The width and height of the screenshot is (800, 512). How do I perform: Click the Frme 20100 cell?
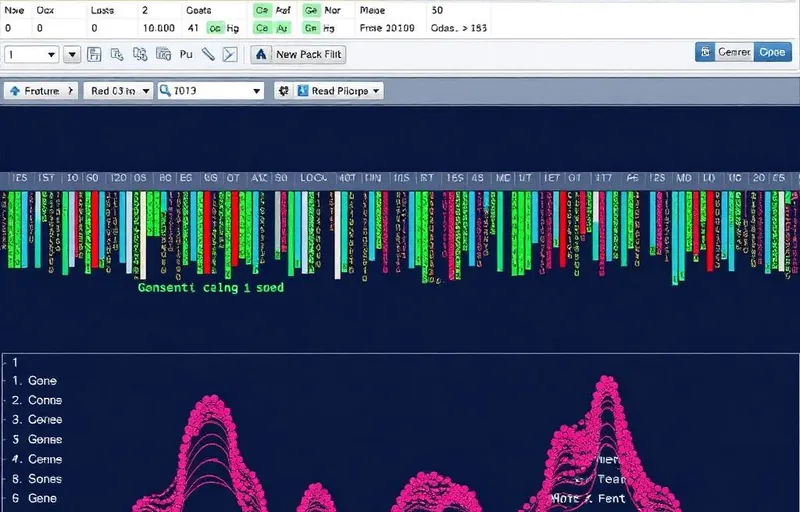(387, 28)
